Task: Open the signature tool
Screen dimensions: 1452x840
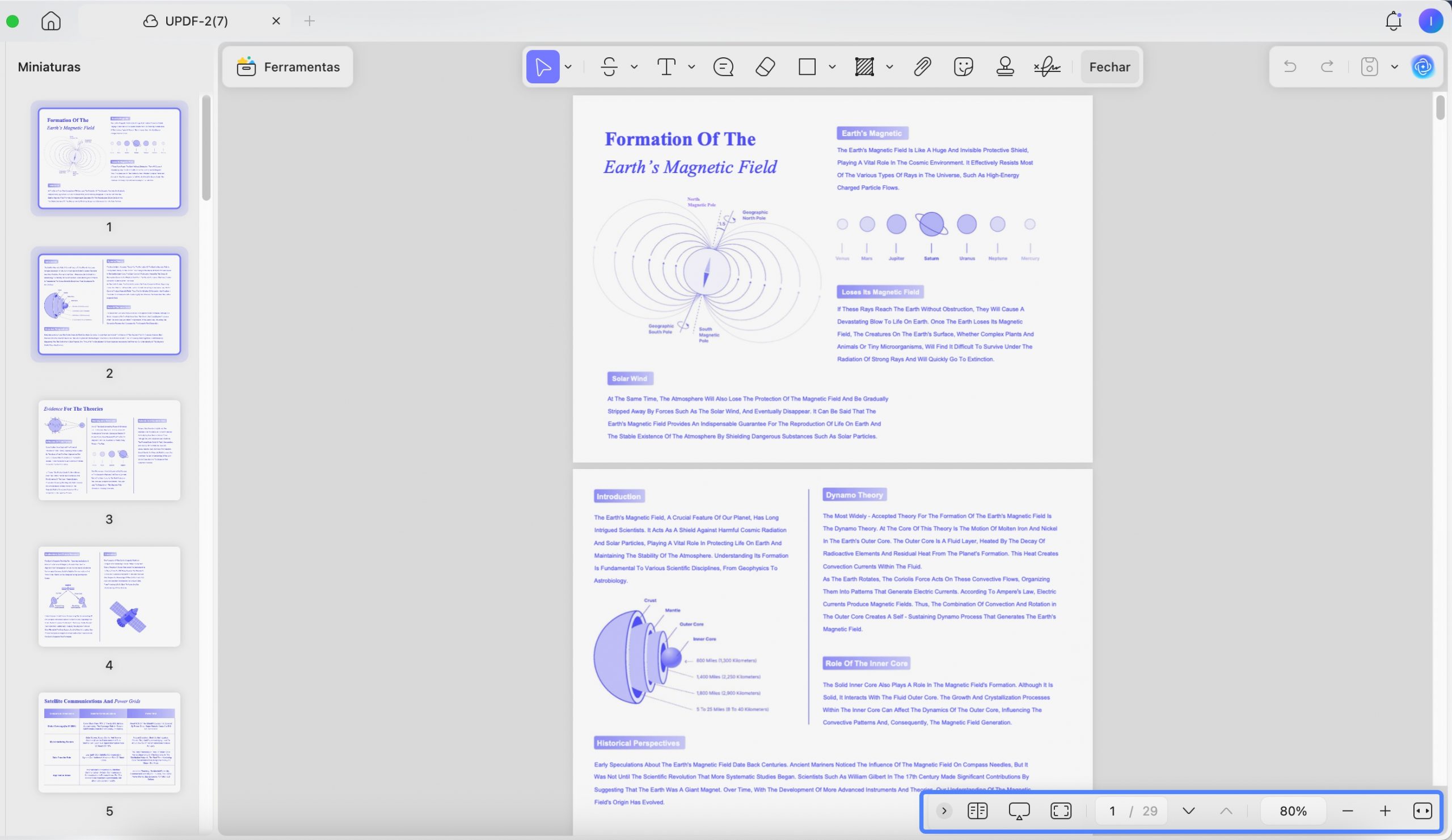Action: coord(1047,67)
